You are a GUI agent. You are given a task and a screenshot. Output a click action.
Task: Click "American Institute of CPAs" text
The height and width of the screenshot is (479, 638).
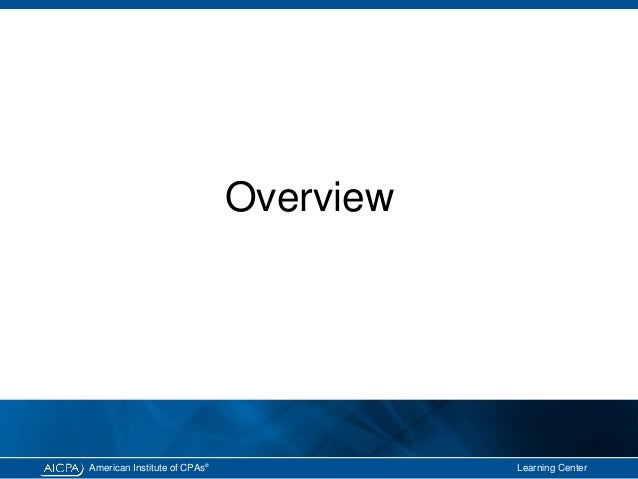point(149,468)
